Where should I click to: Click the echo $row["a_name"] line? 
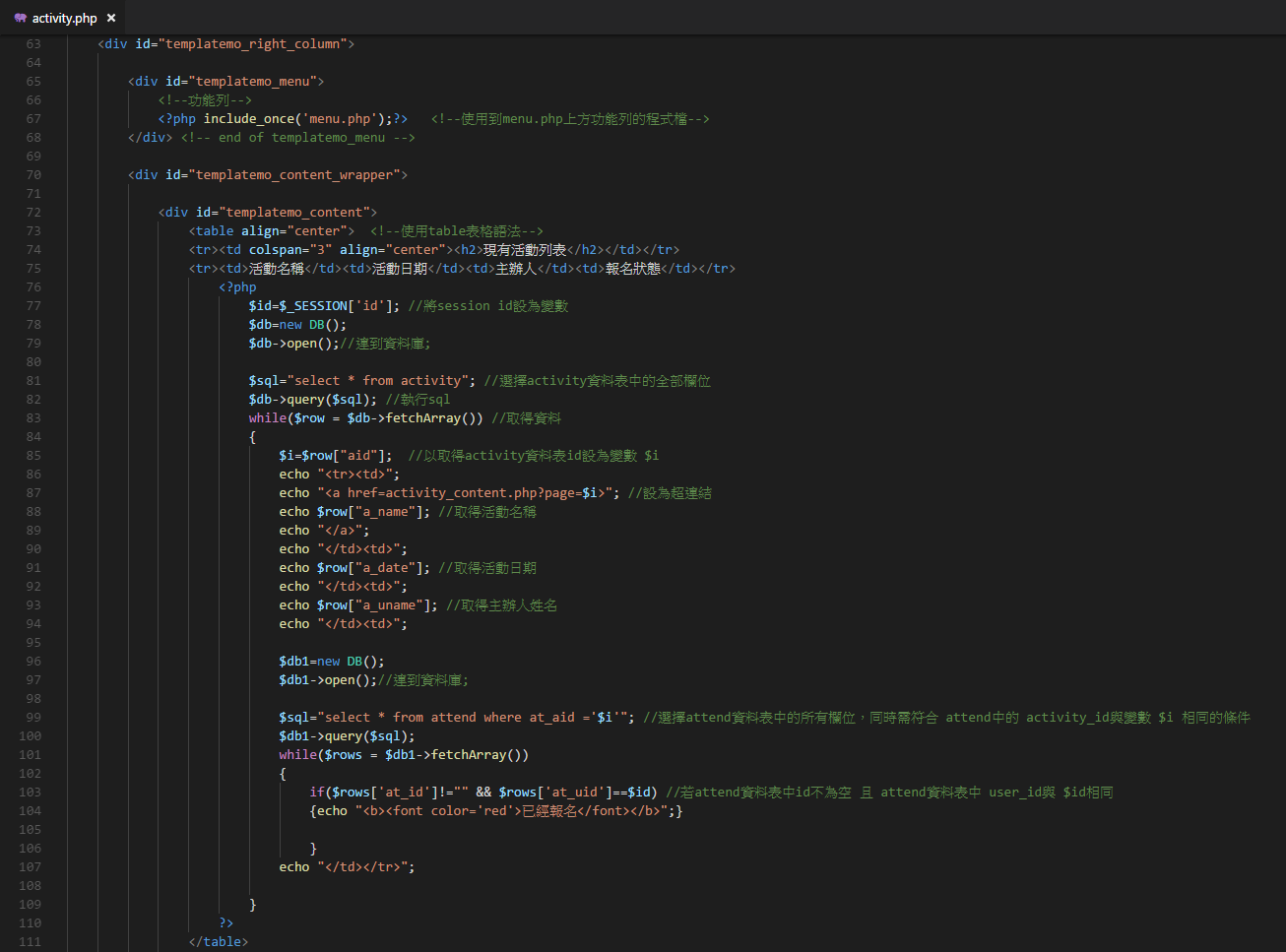click(x=354, y=512)
